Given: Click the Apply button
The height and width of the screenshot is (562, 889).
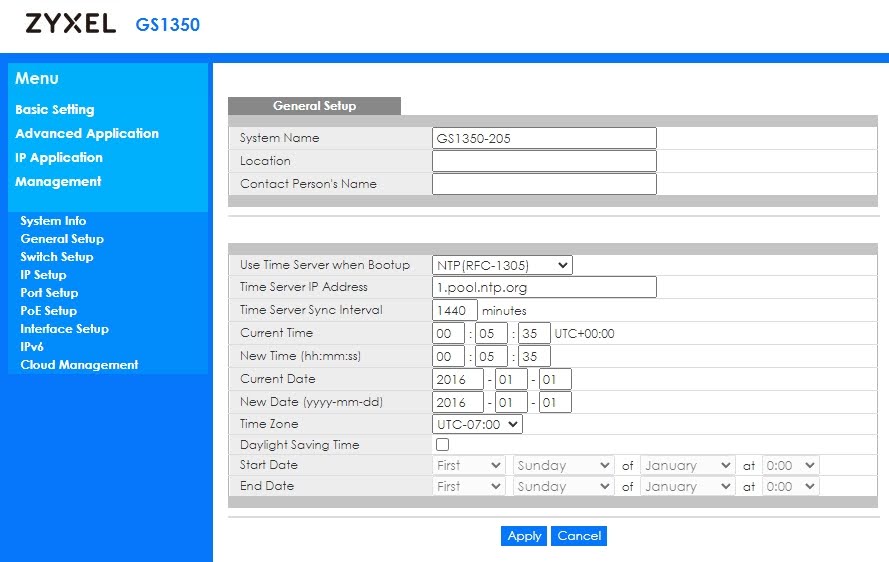Looking at the screenshot, I should coord(524,536).
